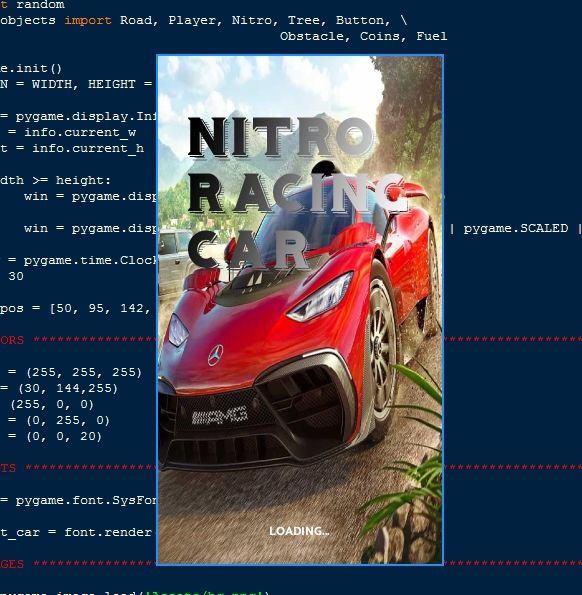
Task: Click the 'info.current_w' expression
Action: [x=80, y=132]
